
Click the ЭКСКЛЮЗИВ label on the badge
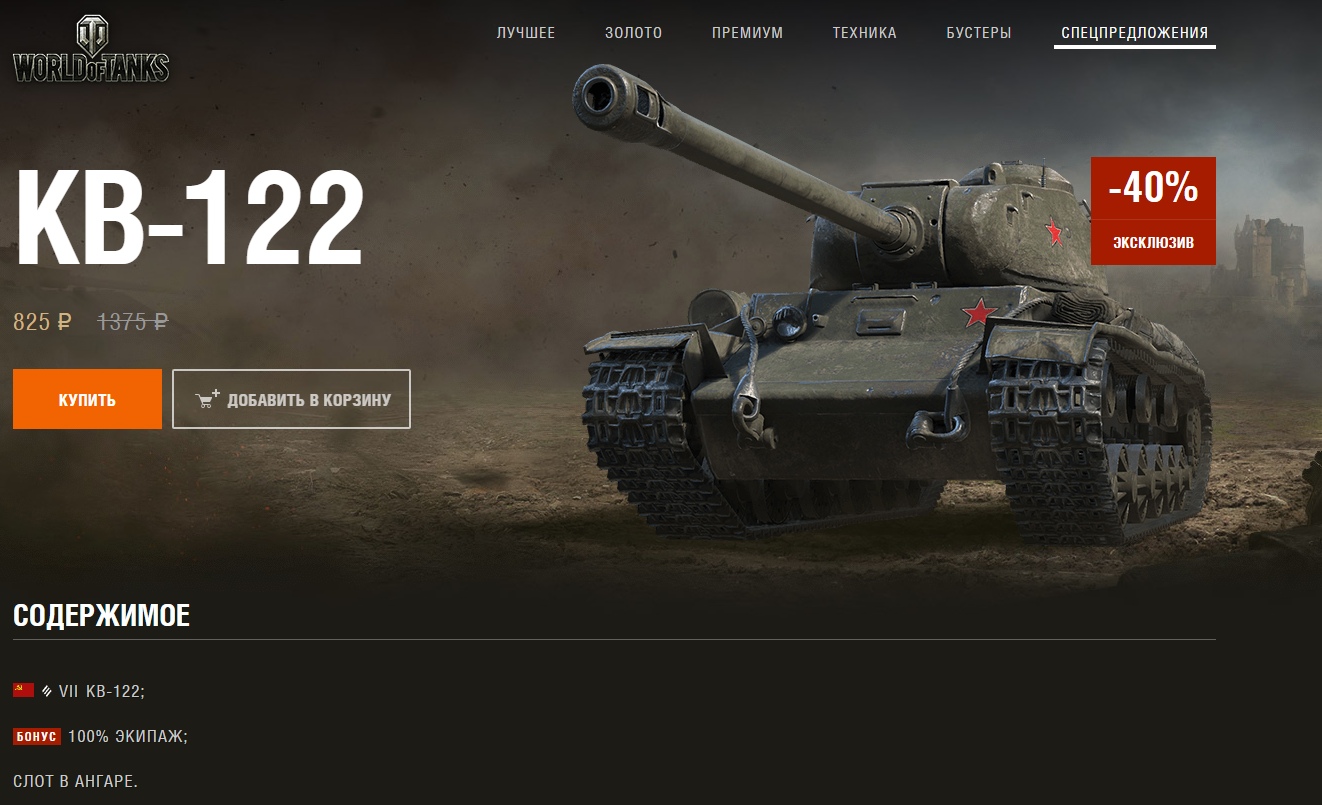click(x=1153, y=243)
